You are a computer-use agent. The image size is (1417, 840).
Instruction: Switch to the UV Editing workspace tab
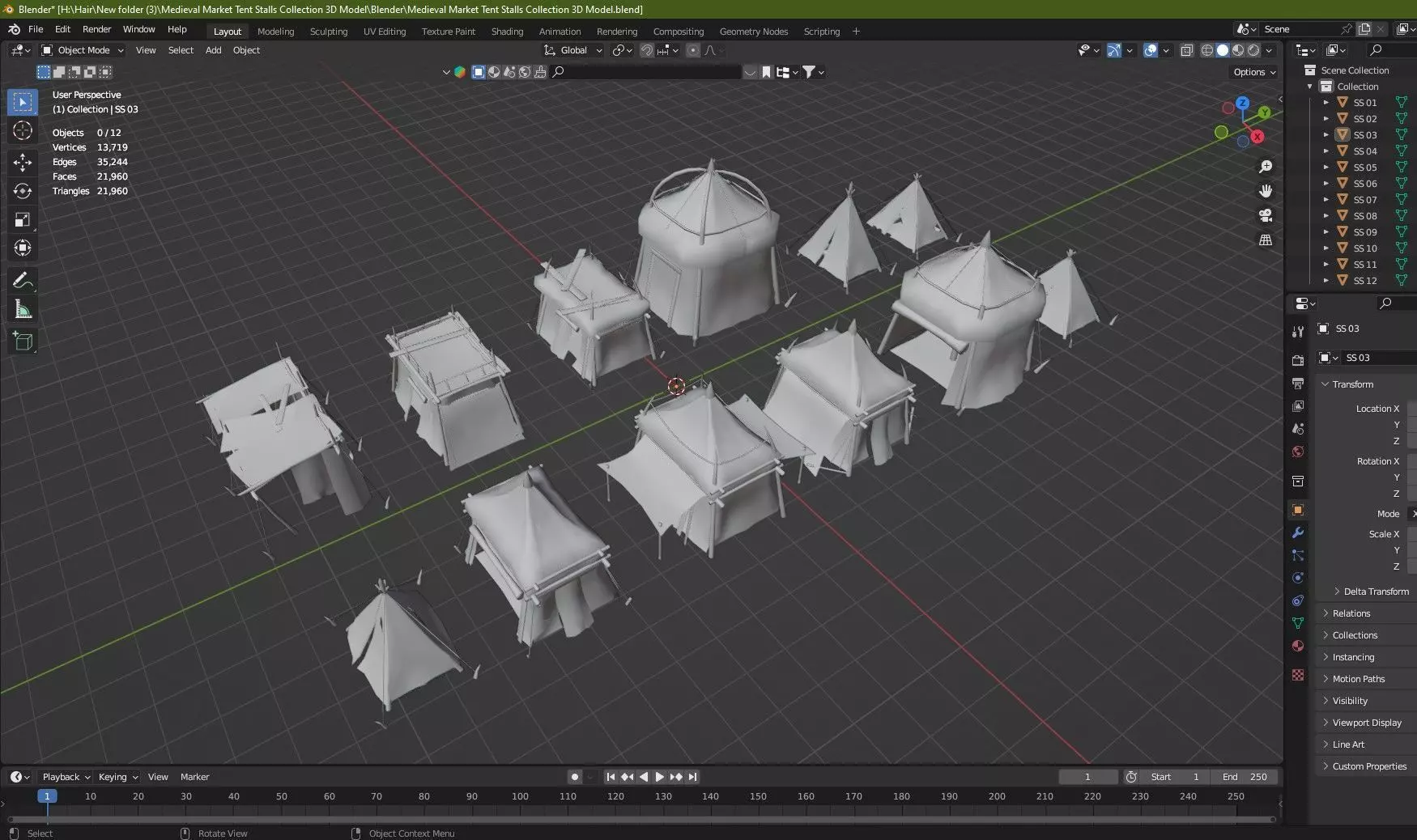coord(385,32)
